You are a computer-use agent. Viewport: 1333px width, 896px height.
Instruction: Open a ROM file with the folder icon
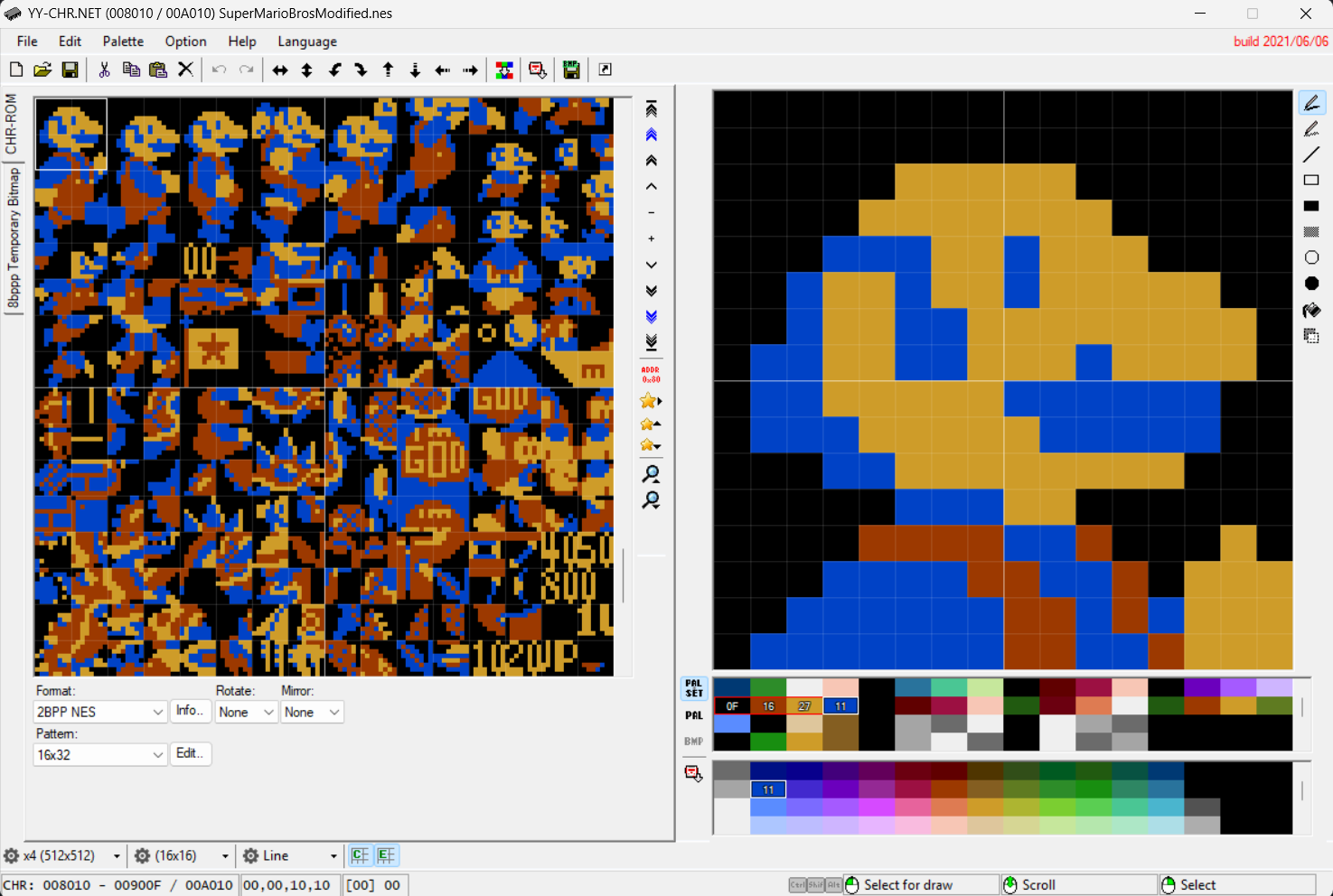(42, 70)
